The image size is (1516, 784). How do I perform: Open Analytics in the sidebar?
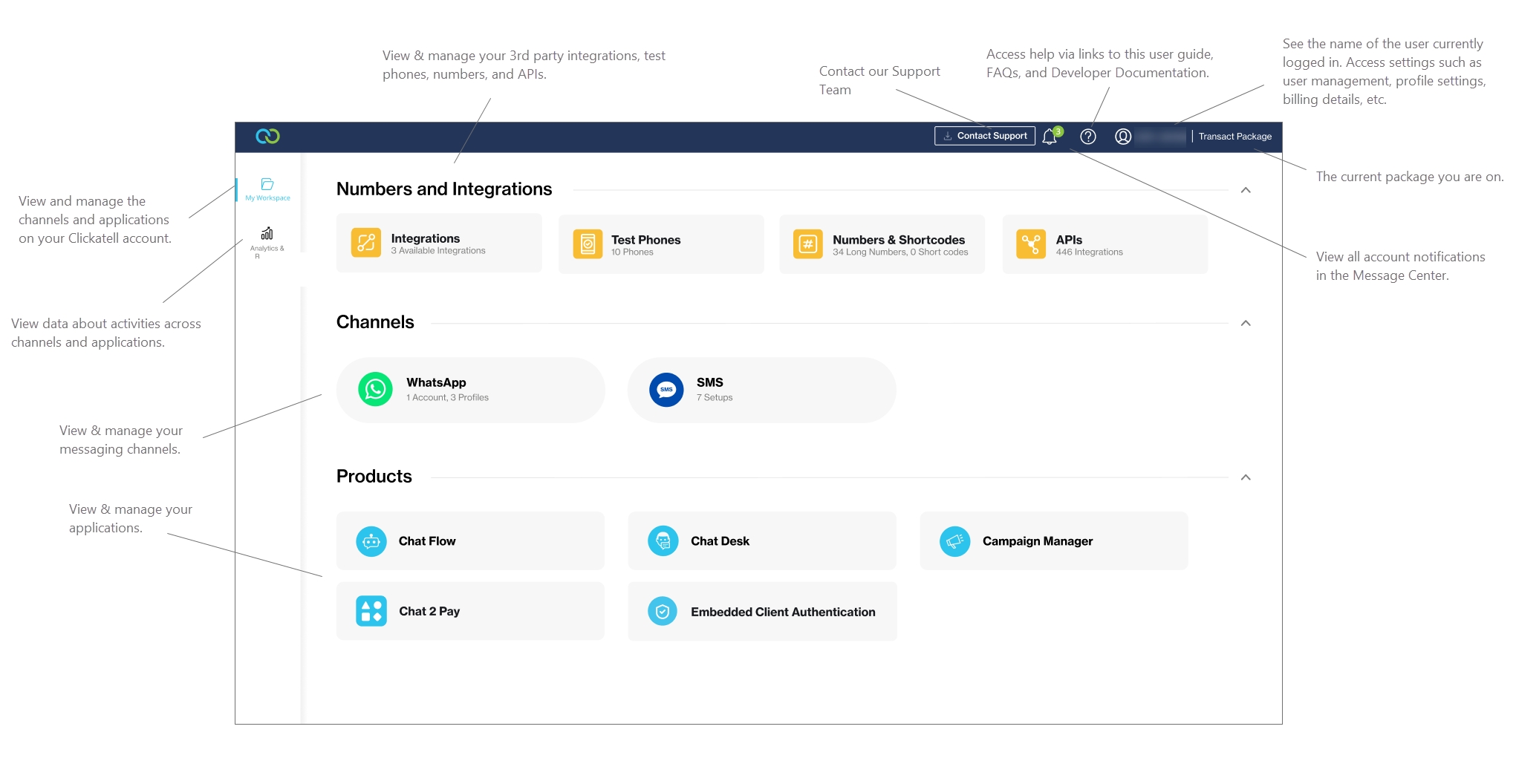click(267, 241)
